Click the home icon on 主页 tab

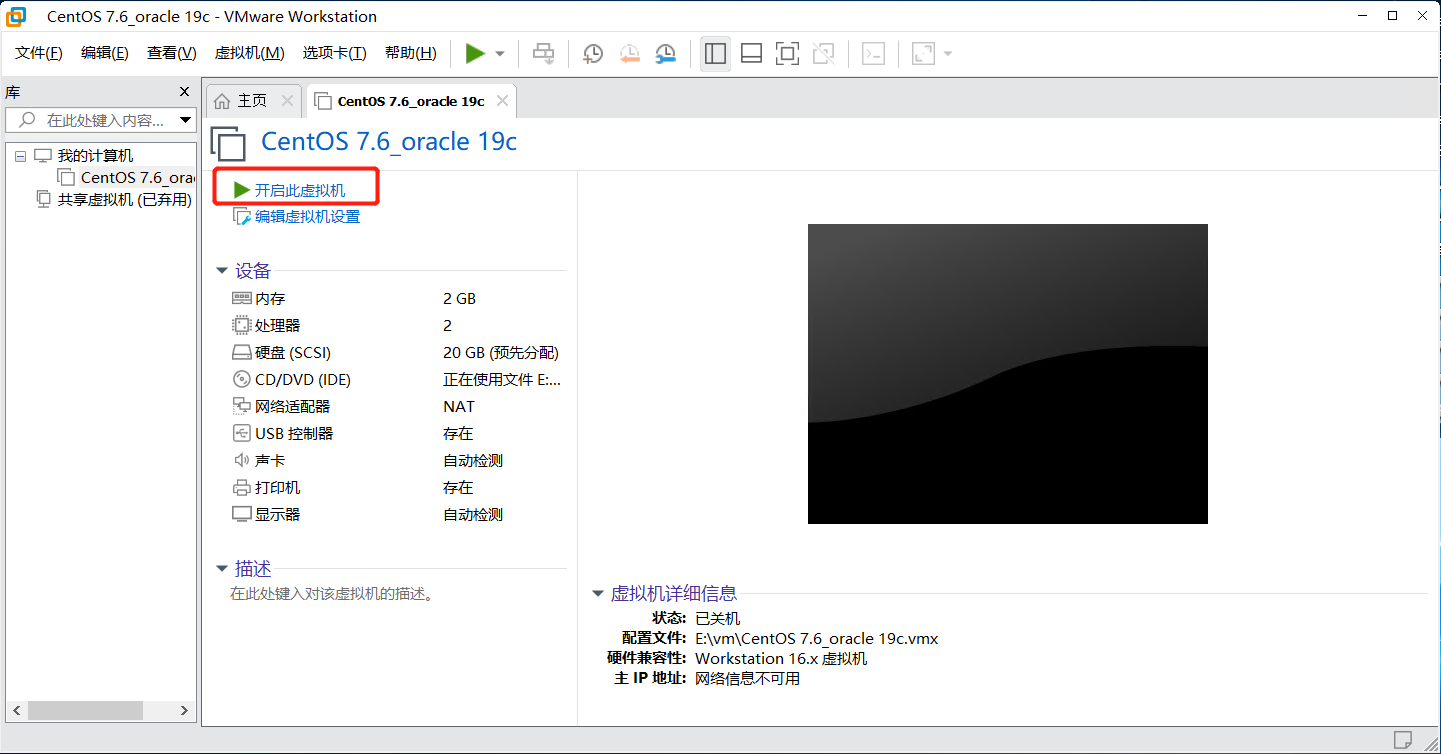(222, 101)
